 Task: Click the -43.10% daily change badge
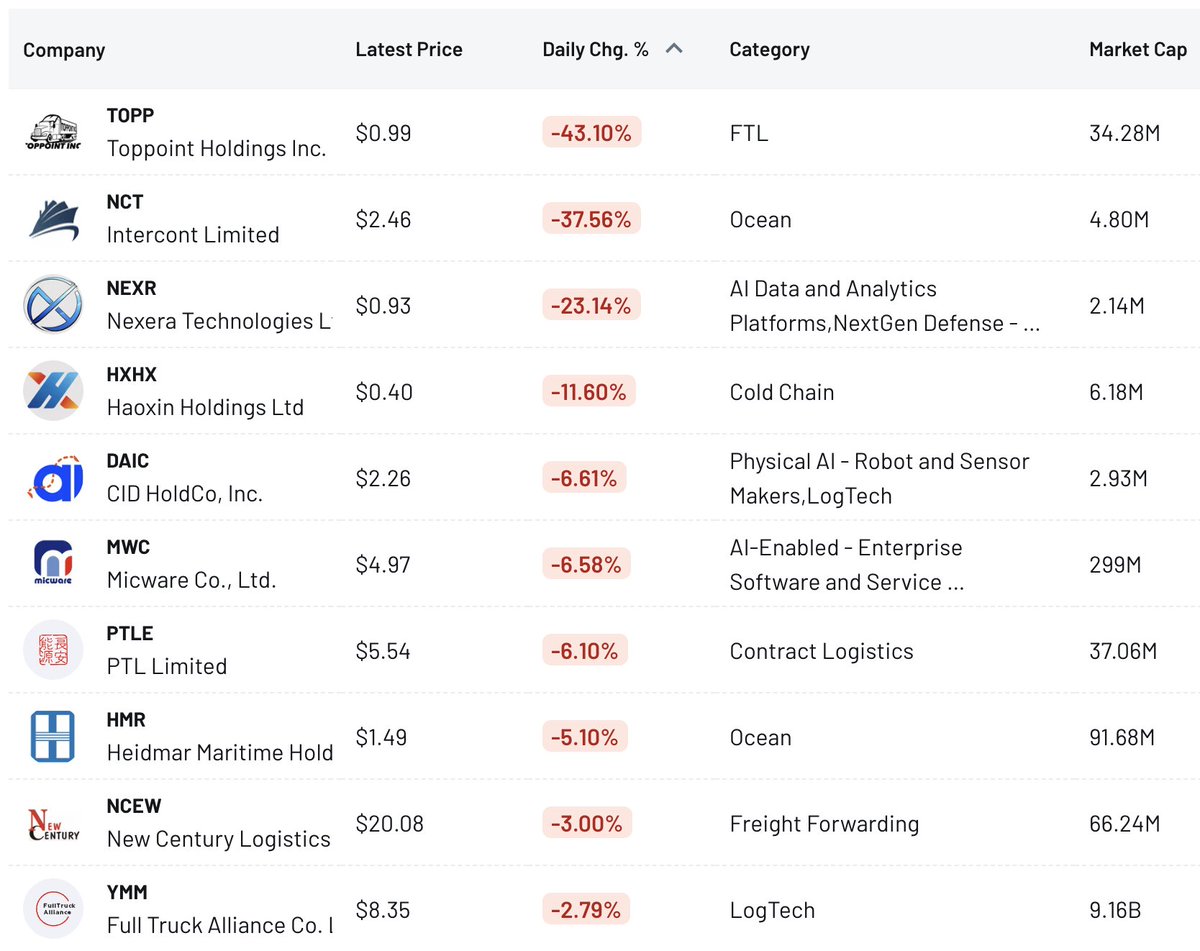click(x=592, y=133)
